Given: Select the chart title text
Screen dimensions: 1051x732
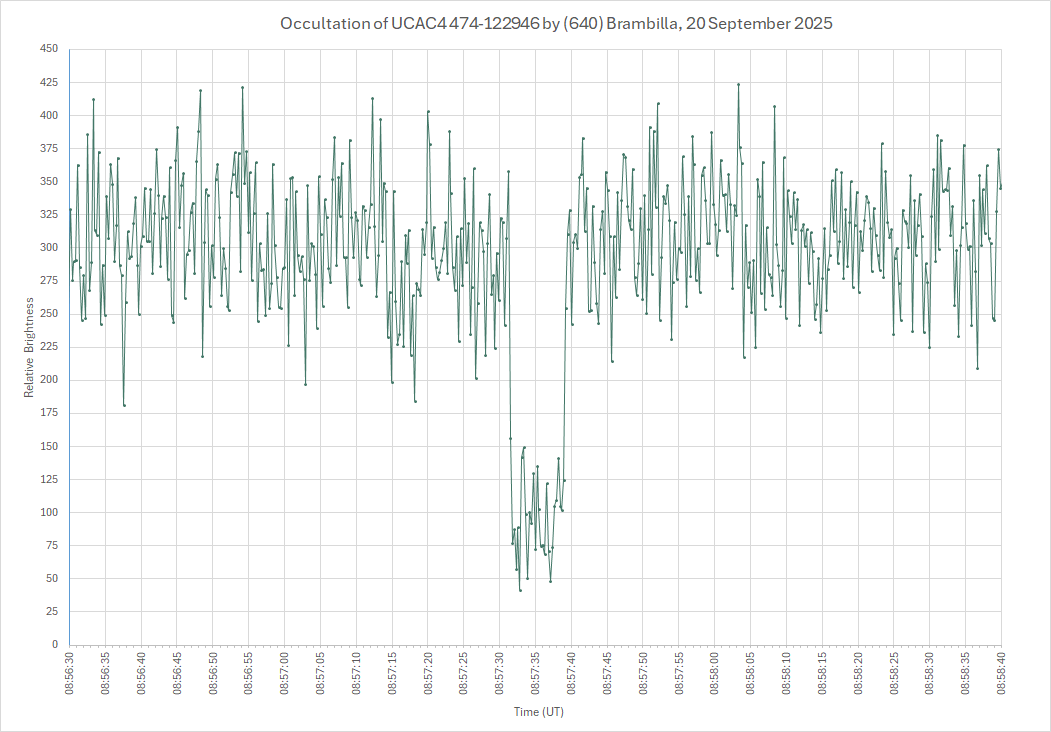Looking at the screenshot, I should [556, 24].
